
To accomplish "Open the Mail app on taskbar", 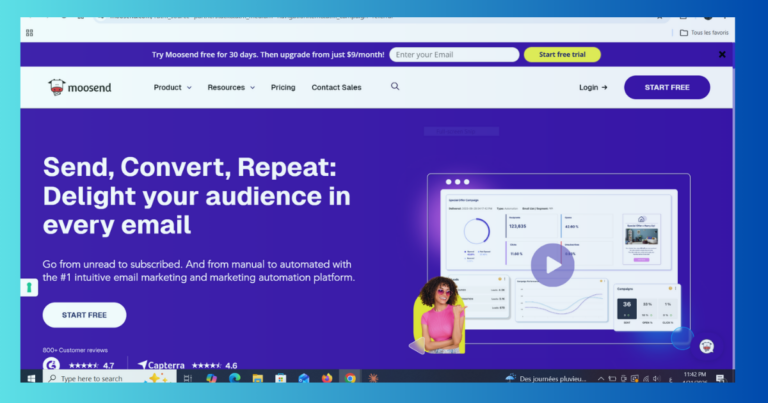I will (304, 378).
